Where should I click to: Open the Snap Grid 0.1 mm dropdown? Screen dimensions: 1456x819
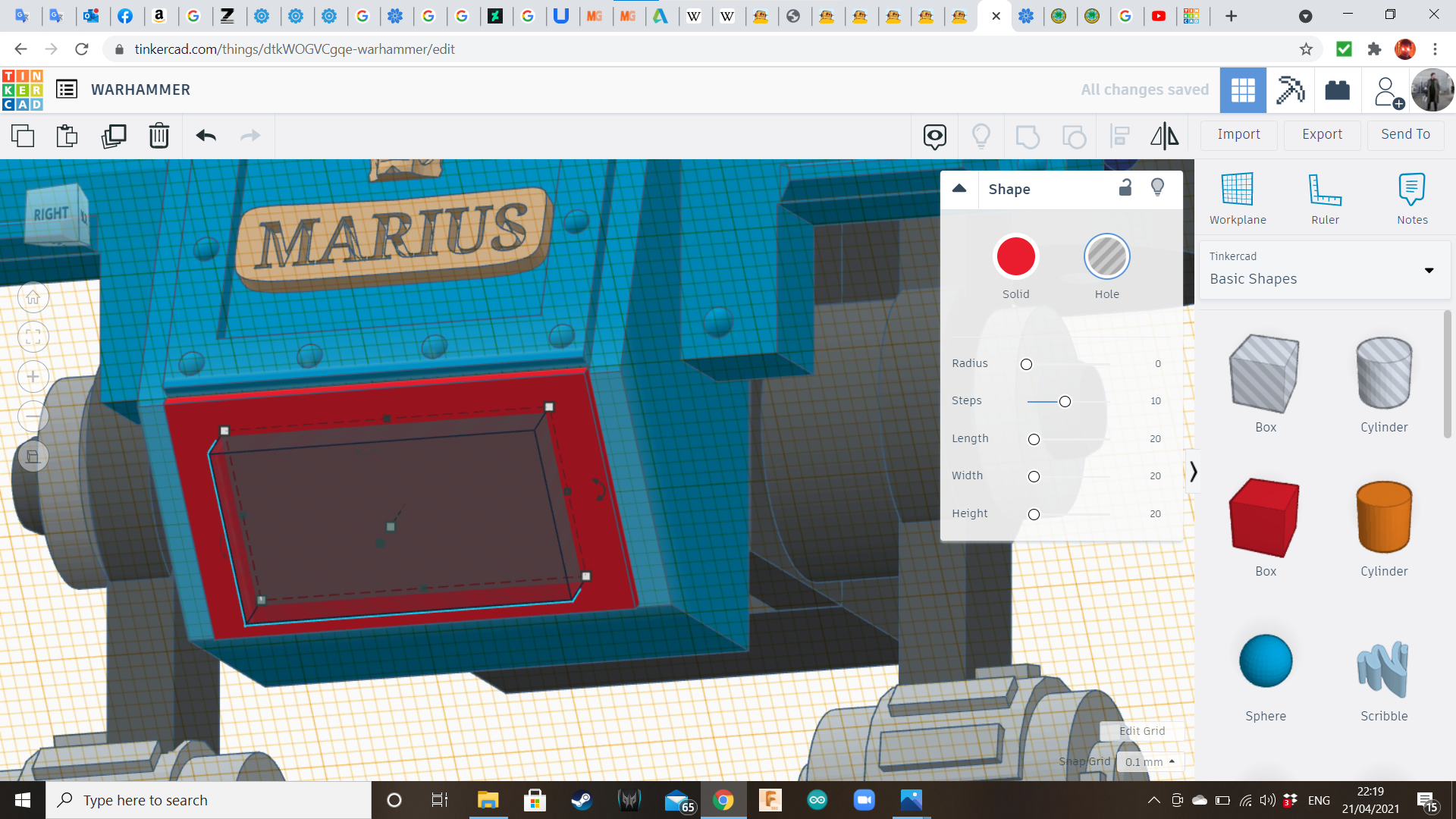pos(1150,761)
